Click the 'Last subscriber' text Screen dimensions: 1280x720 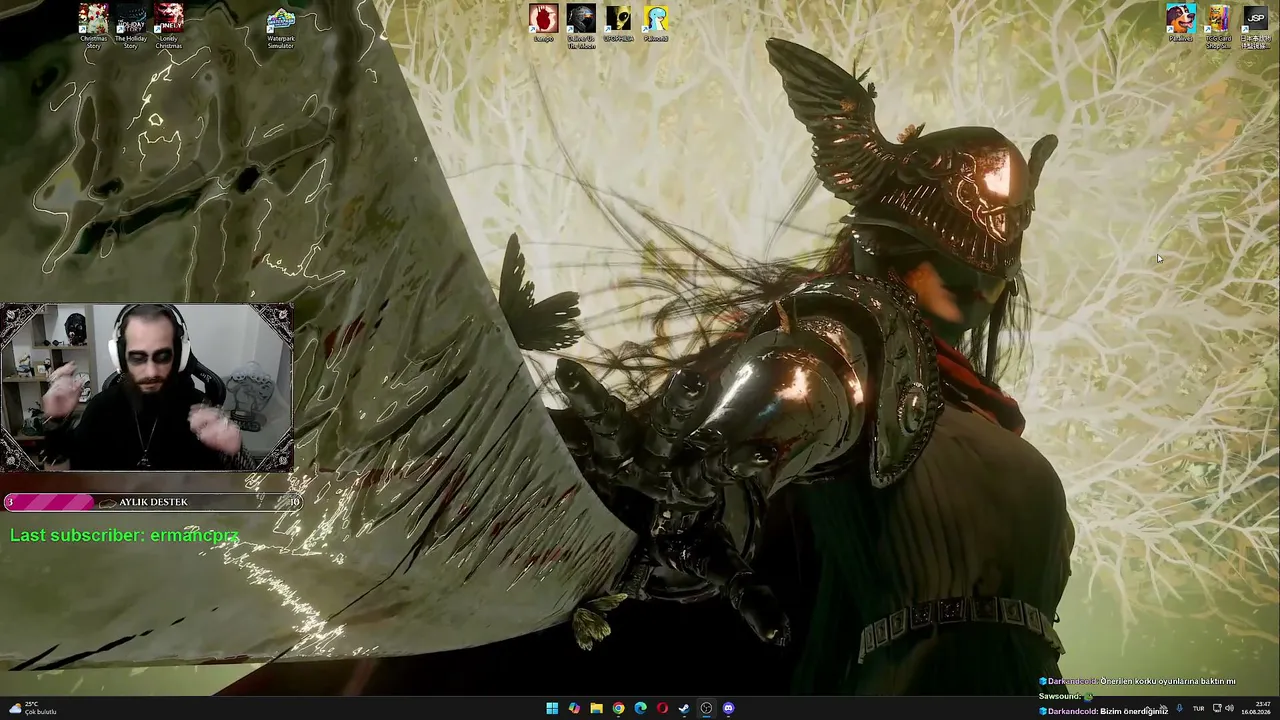pyautogui.click(x=124, y=536)
